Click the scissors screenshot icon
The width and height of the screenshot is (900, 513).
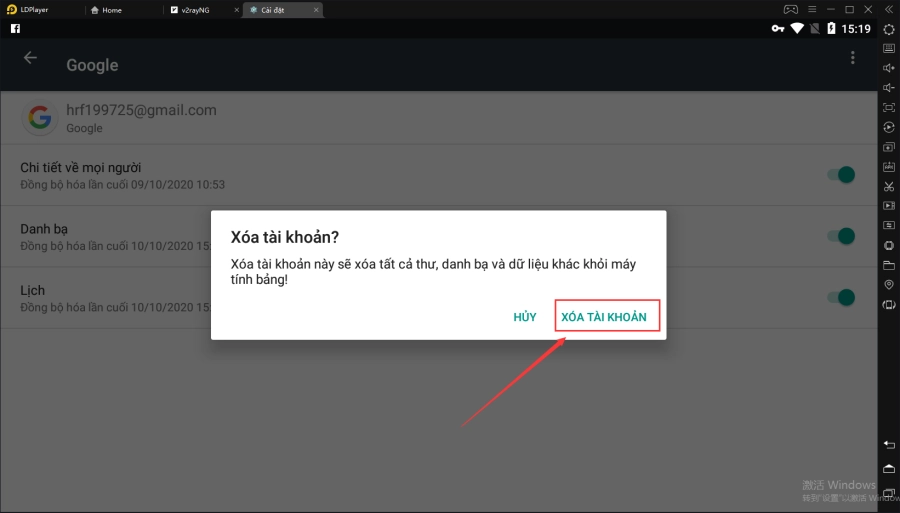(889, 186)
